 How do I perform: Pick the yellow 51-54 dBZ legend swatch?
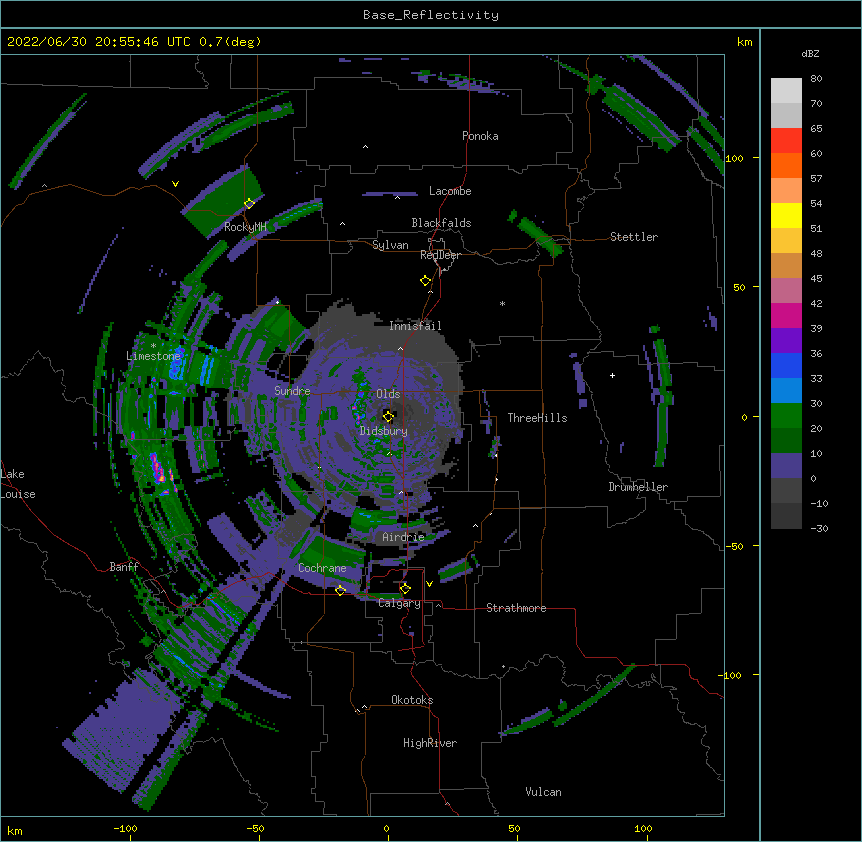786,215
